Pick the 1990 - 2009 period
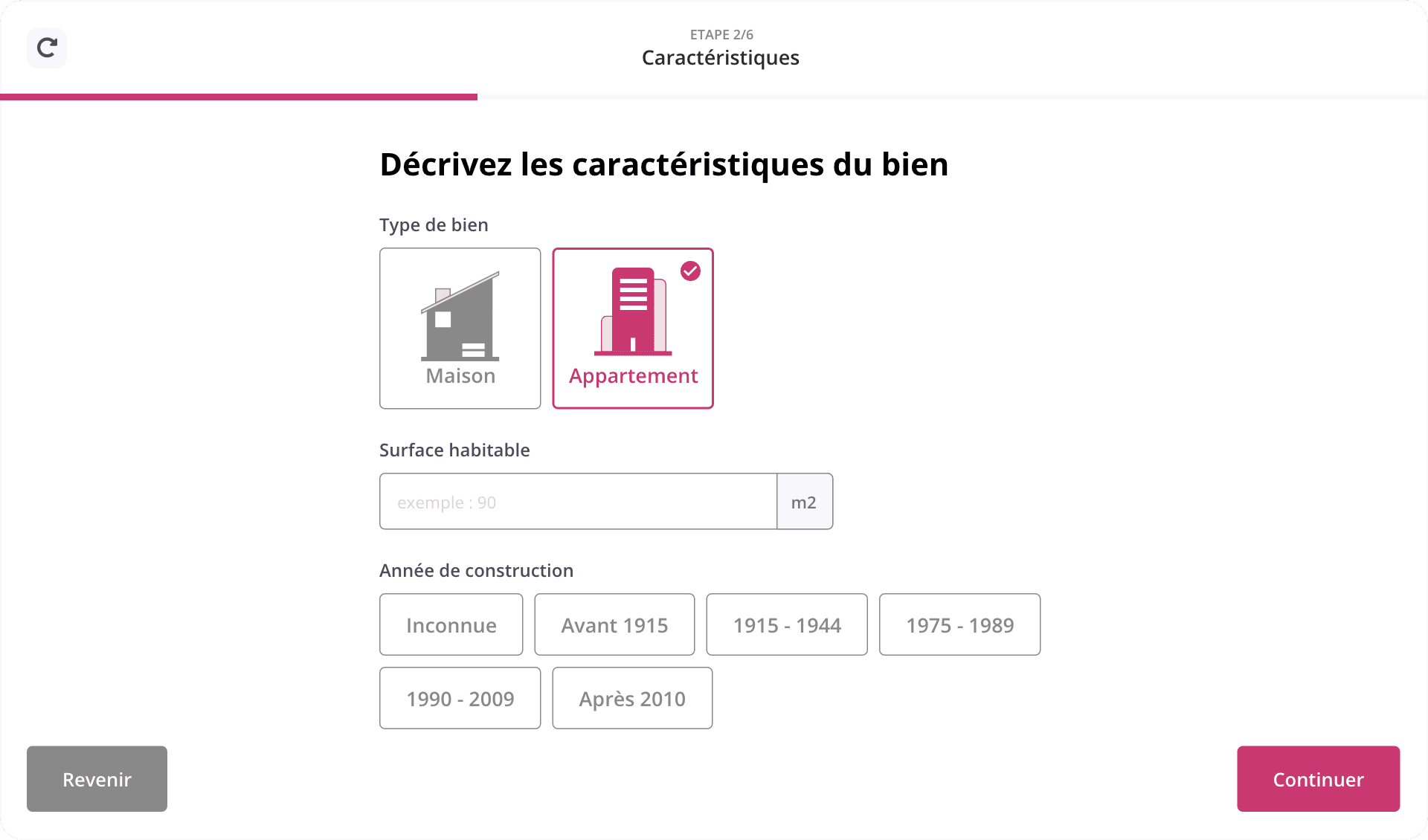The height and width of the screenshot is (840, 1428). (x=460, y=699)
